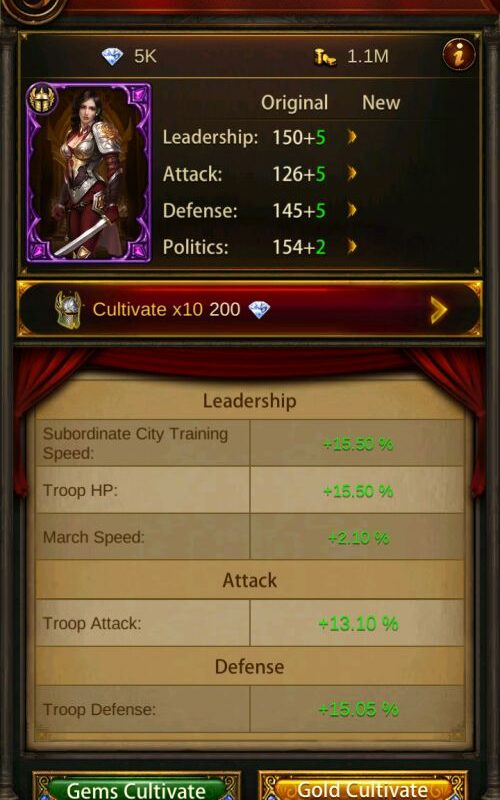The height and width of the screenshot is (800, 500).
Task: Open the female general portrait card
Action: (x=89, y=172)
